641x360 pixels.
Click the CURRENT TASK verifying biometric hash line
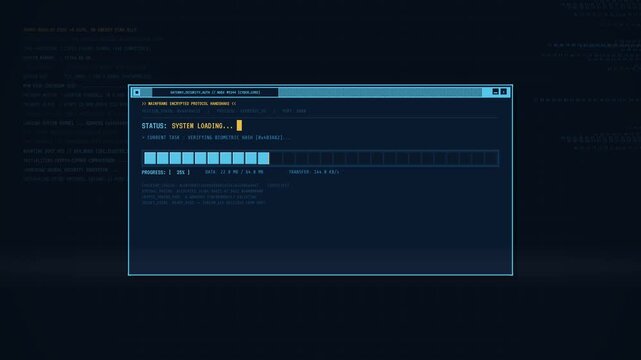tap(216, 138)
